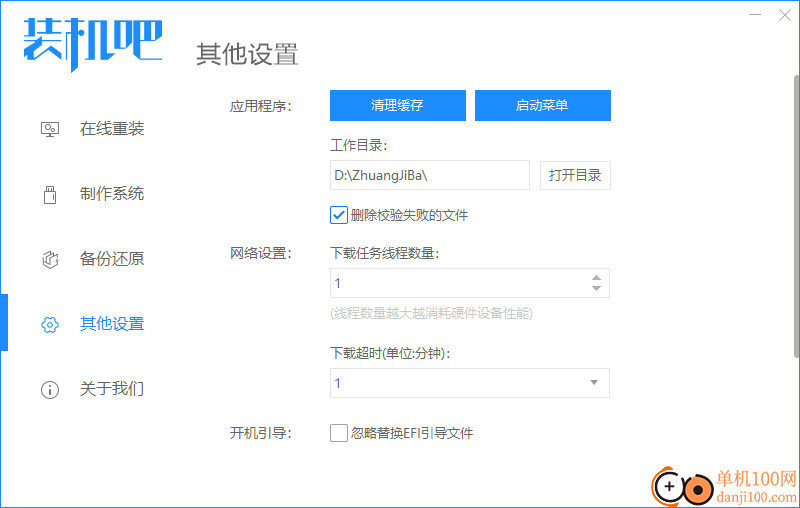The width and height of the screenshot is (800, 508).
Task: Click 打开目录 button
Action: 575,175
